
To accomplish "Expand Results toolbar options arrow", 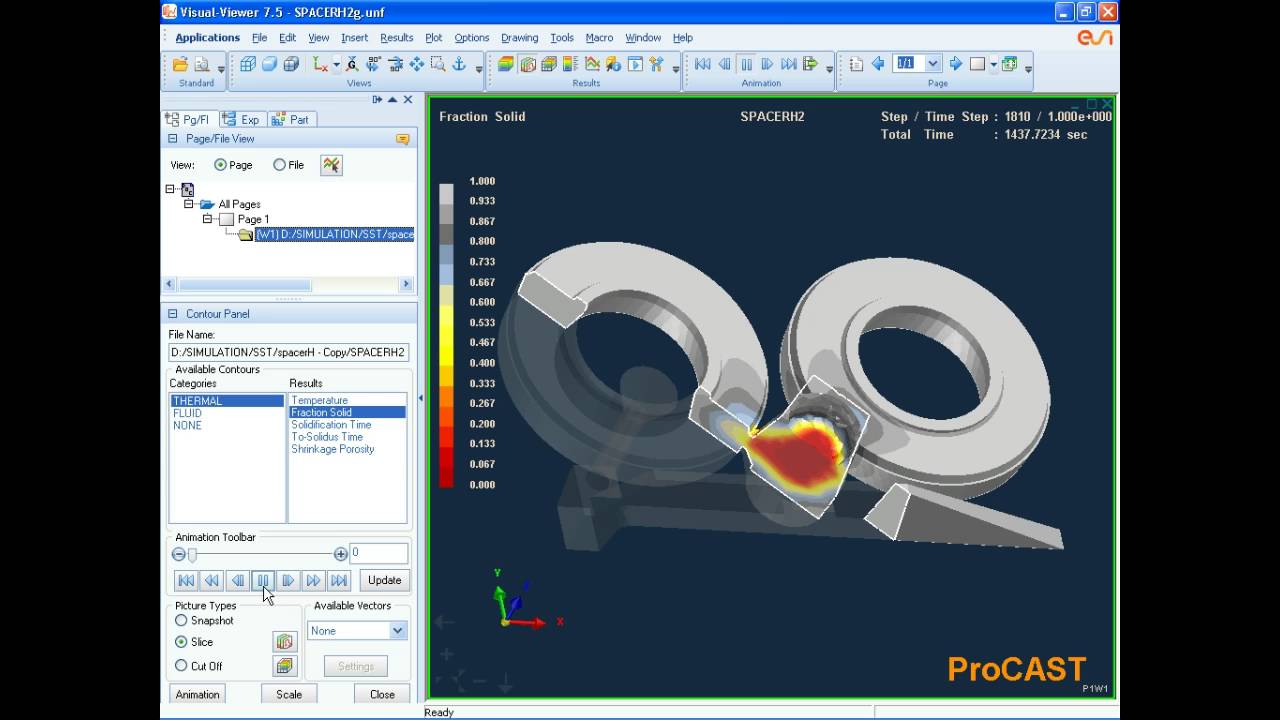I will click(676, 68).
